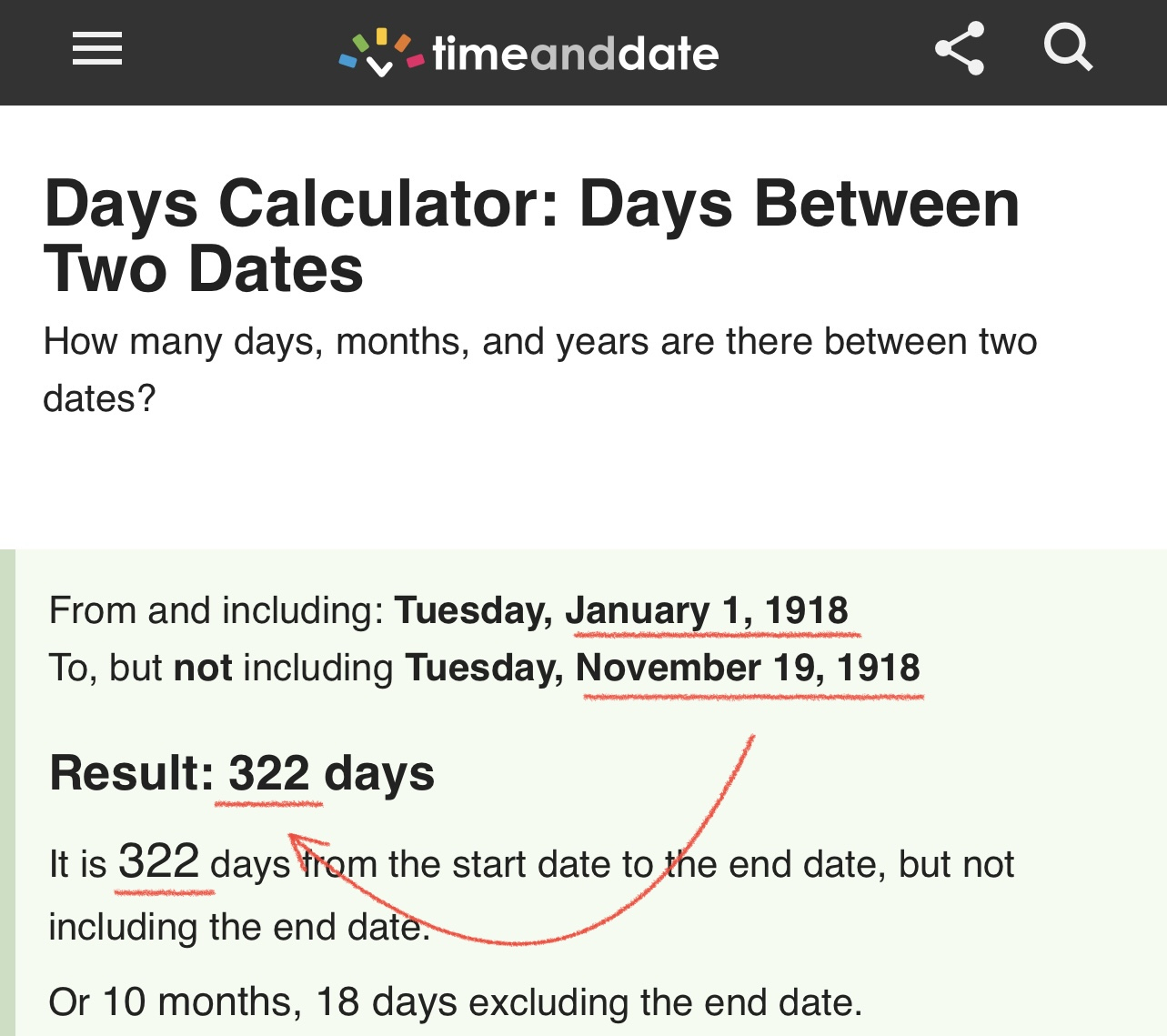Click the 'From and including:' label
The image size is (1167, 1036).
(216, 610)
